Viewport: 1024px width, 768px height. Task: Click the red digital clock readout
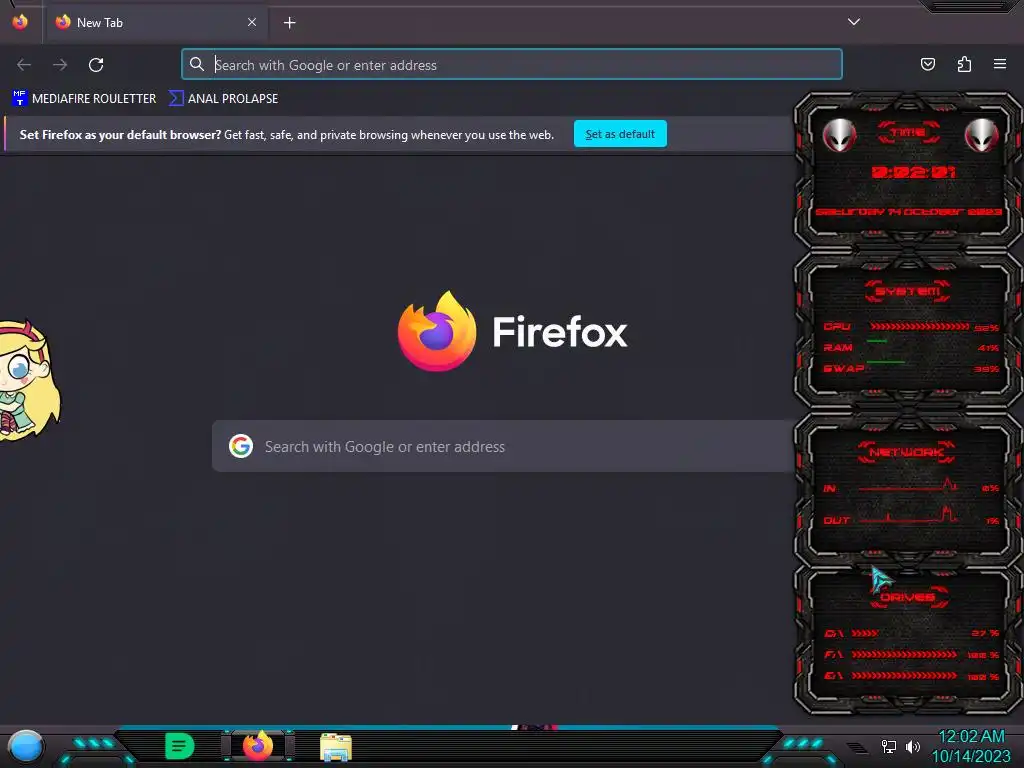click(x=913, y=172)
